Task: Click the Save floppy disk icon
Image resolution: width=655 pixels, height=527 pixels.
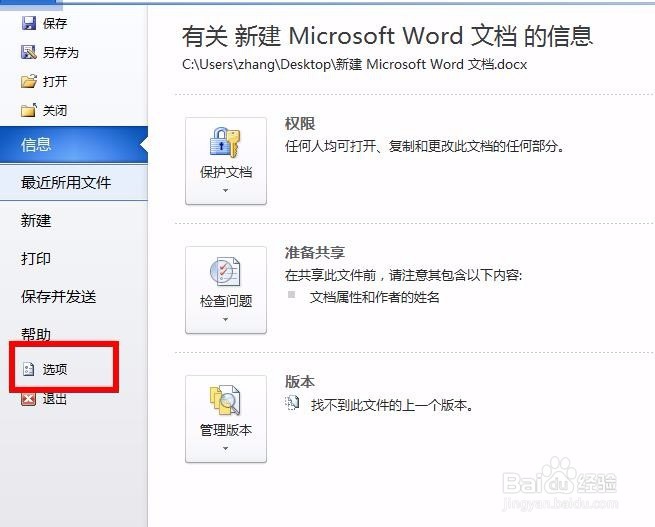Action: 29,23
